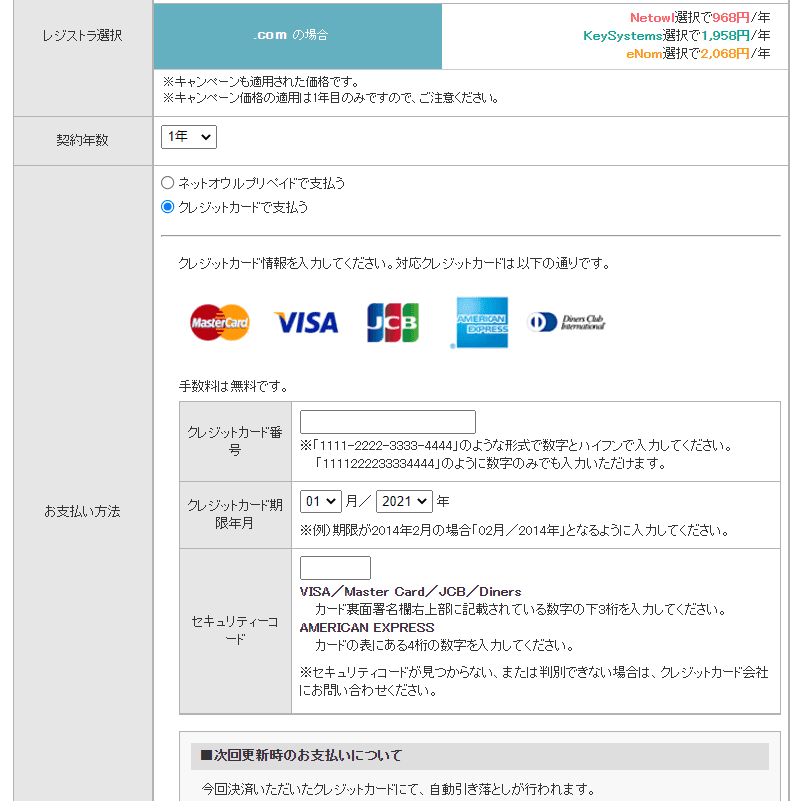Click the VISA／Master Card／JCB／Diners heading
This screenshot has height=801, width=811.
coord(411,592)
